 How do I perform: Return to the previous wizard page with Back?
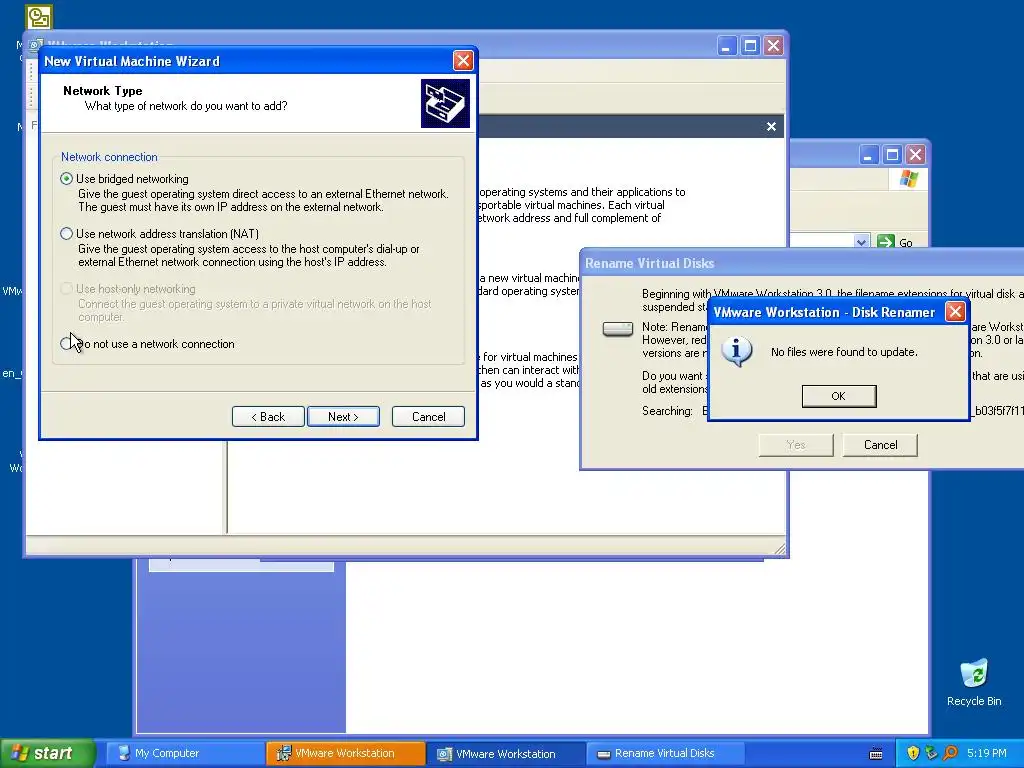[268, 417]
